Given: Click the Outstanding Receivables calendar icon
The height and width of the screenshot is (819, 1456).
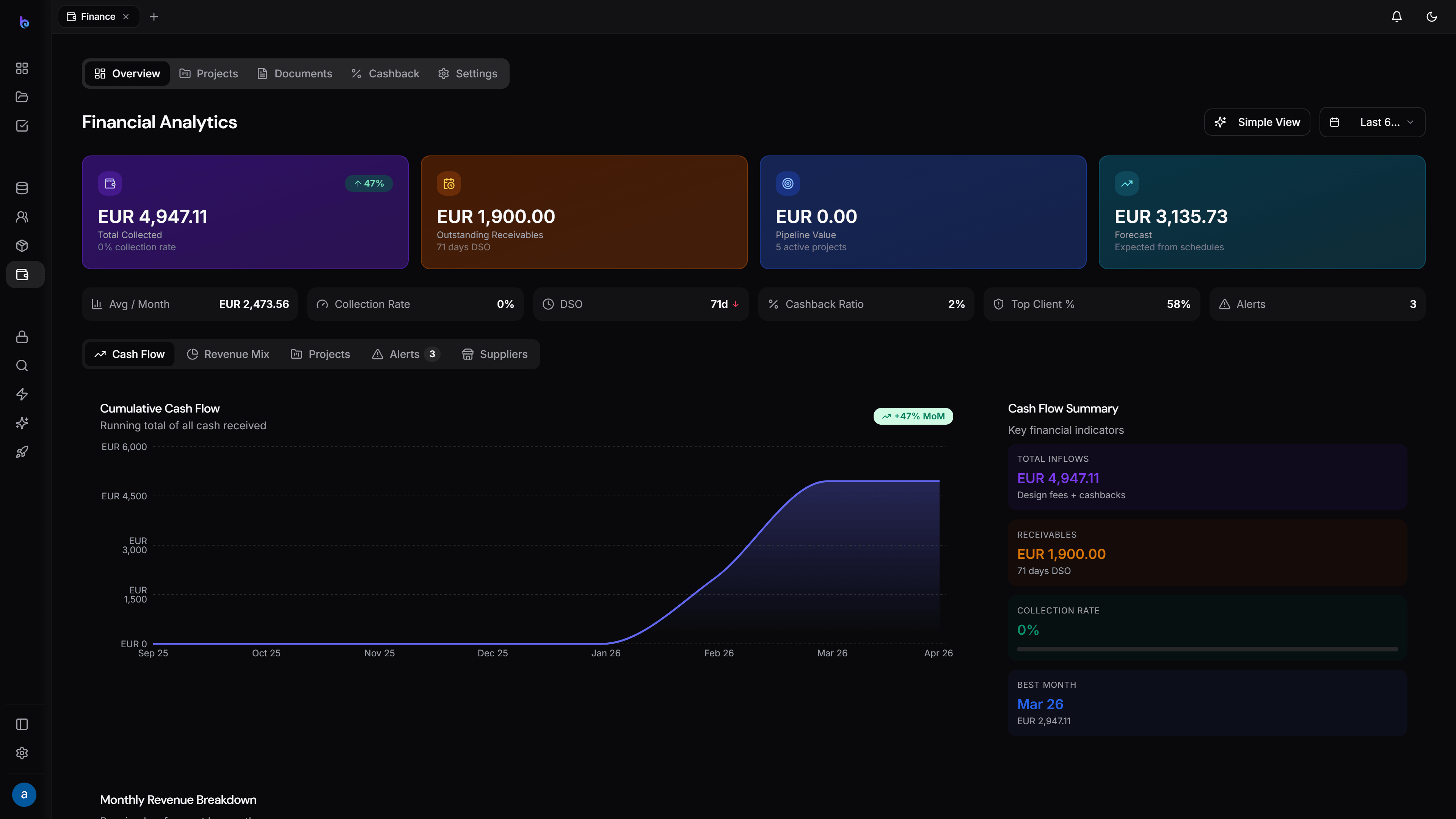Looking at the screenshot, I should [449, 184].
